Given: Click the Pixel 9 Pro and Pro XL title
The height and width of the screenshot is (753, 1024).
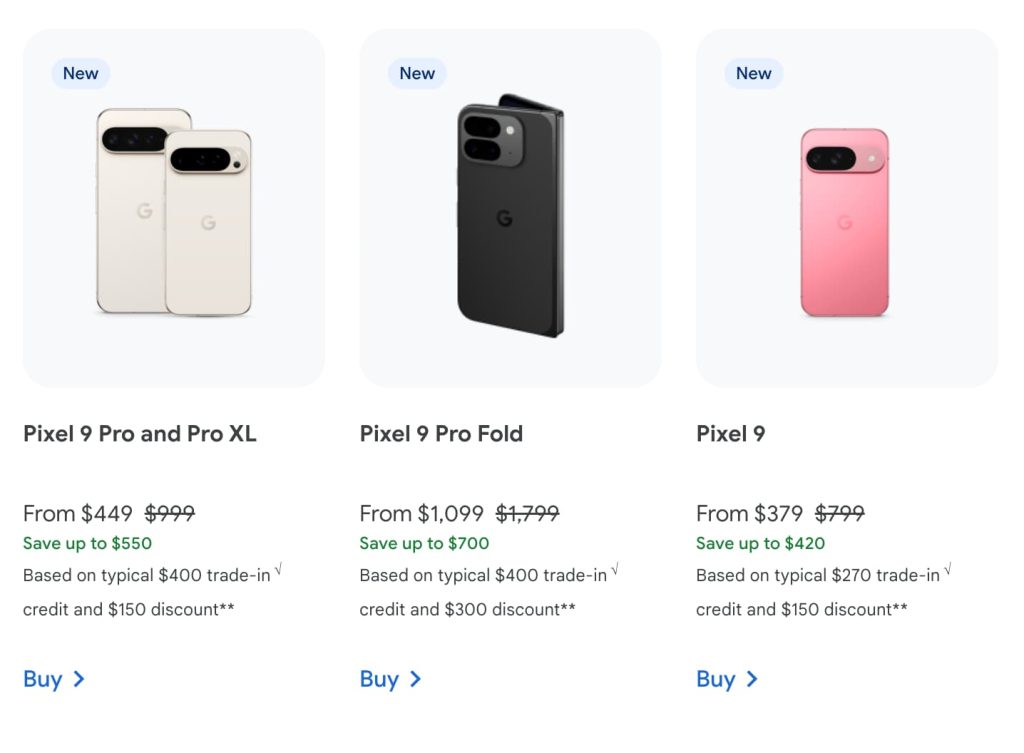Looking at the screenshot, I should (140, 434).
